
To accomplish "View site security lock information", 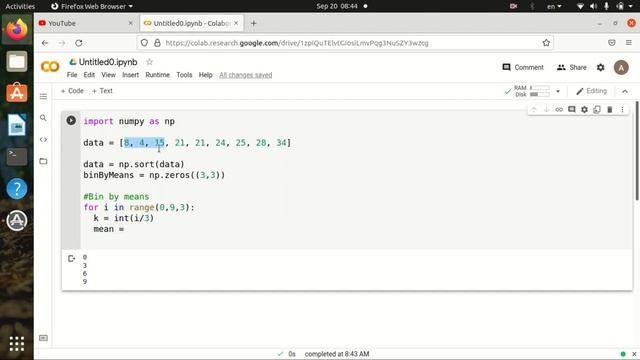I will [x=157, y=43].
